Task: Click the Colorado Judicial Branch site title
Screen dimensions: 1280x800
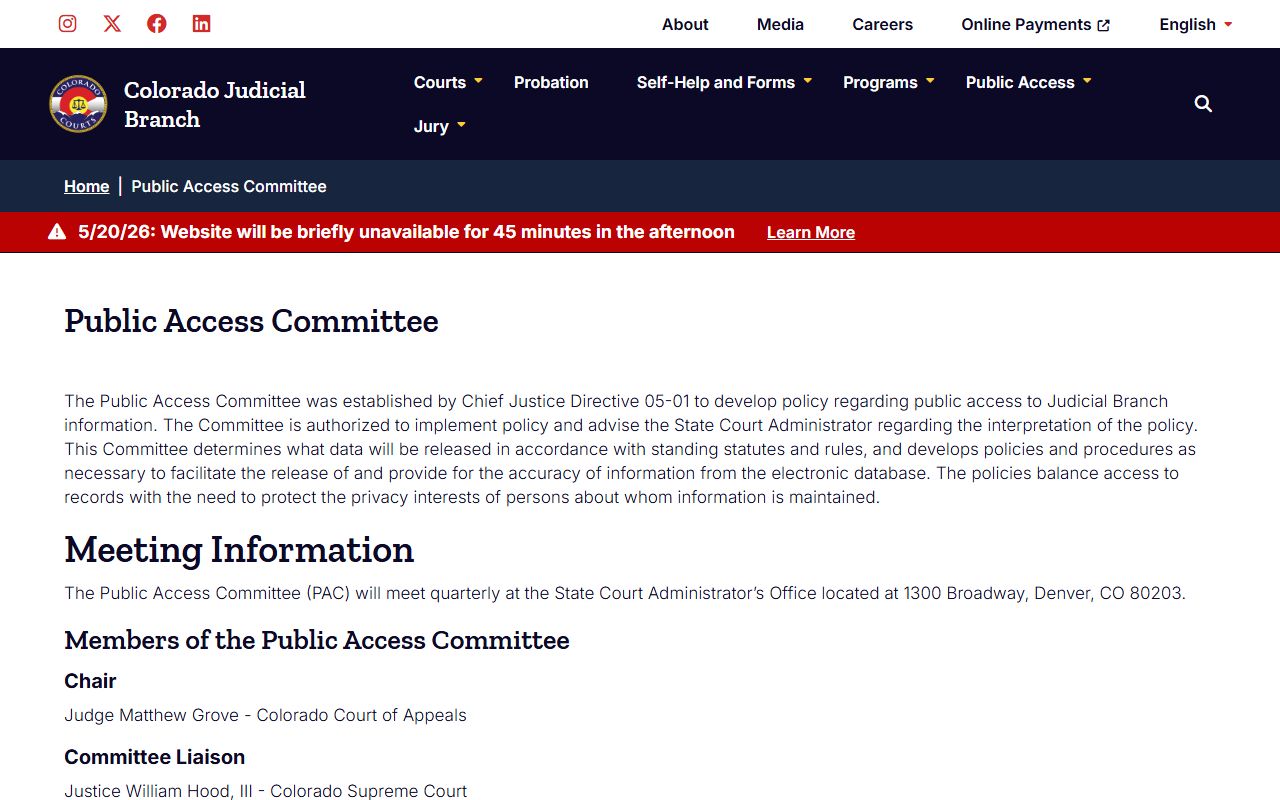Action: 215,104
